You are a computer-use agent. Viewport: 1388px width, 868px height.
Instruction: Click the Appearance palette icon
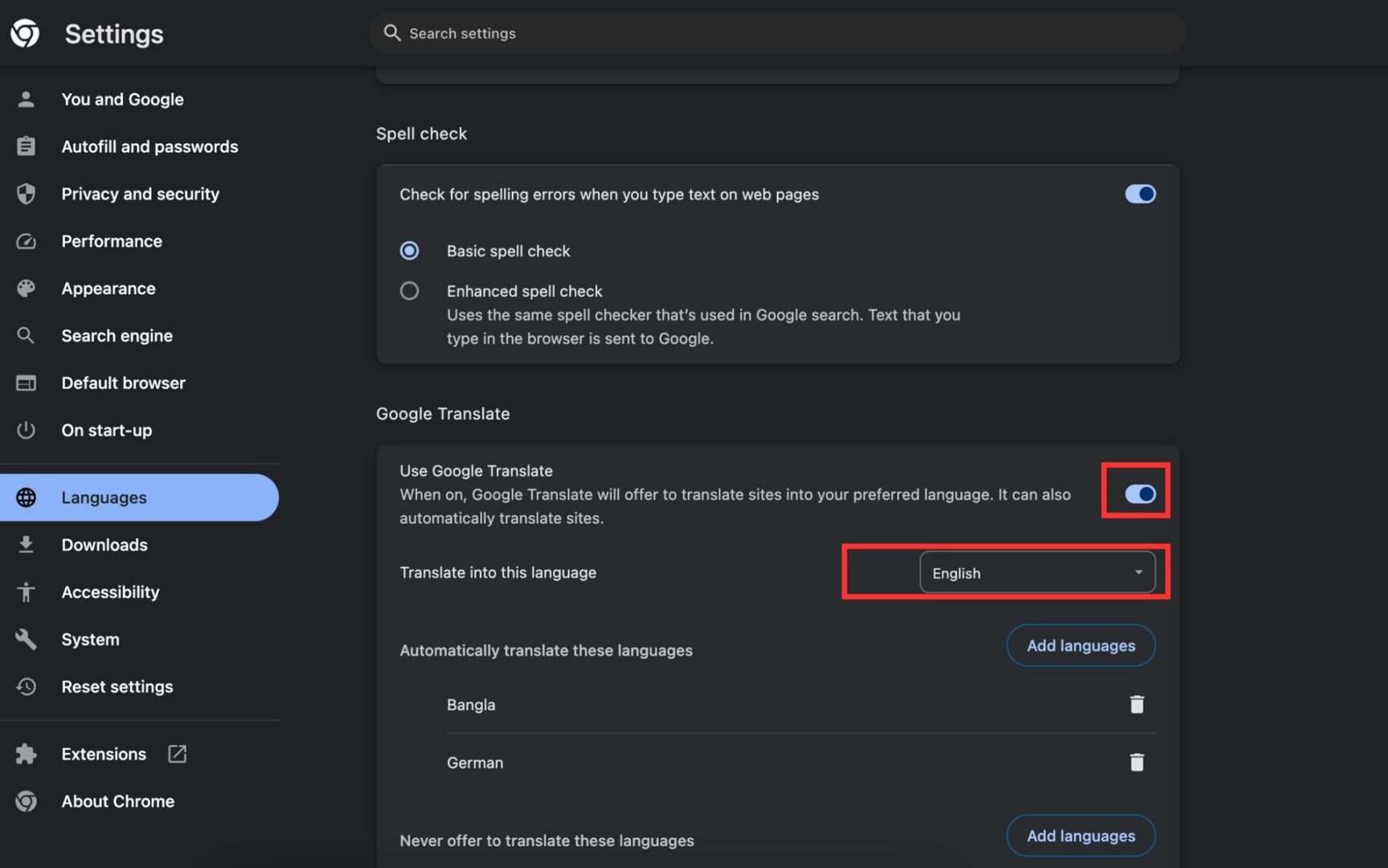(26, 288)
